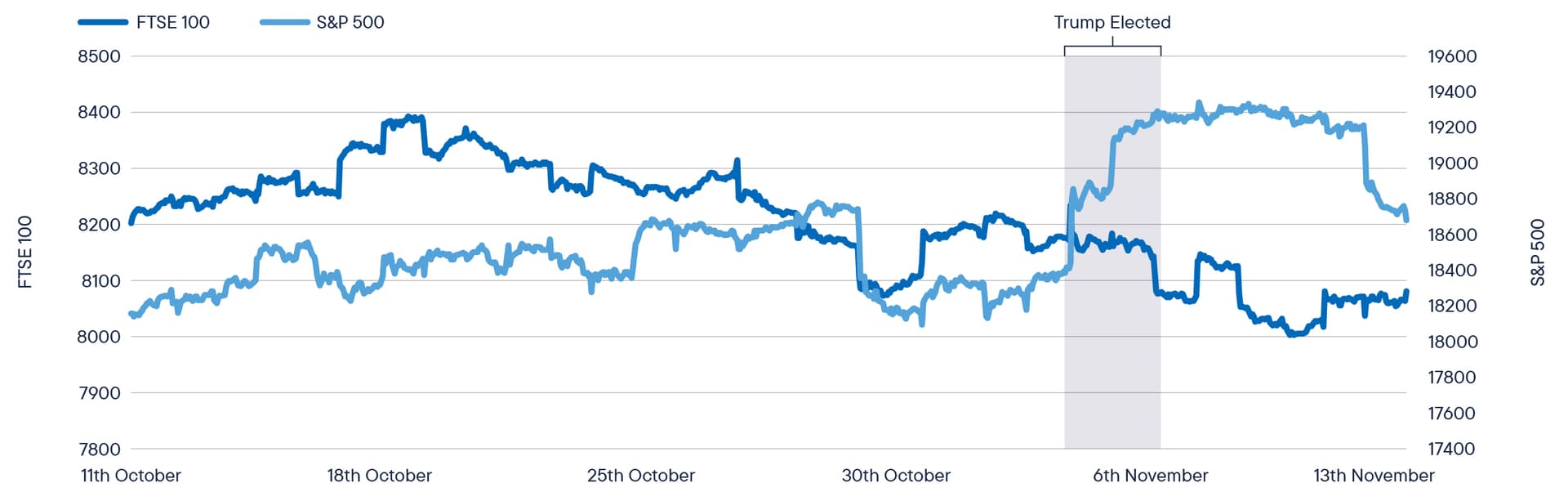This screenshot has height=501, width=1568.
Task: Click the 8000 value on left axis
Action: [99, 337]
